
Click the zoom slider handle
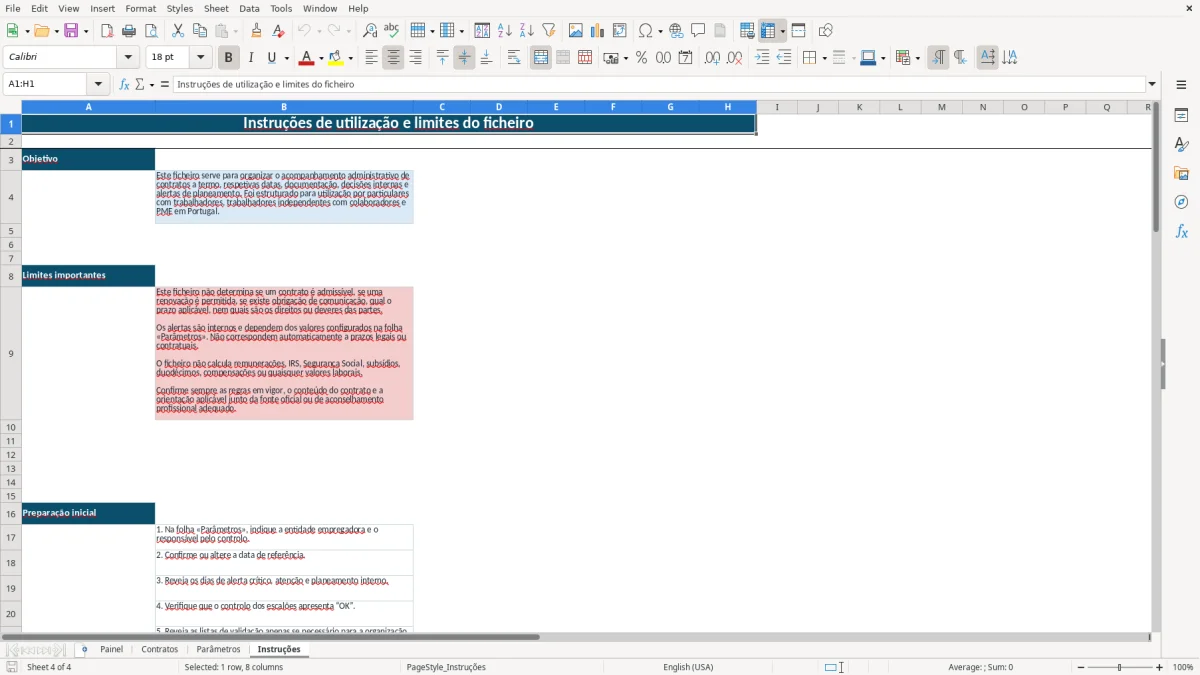(x=1120, y=667)
